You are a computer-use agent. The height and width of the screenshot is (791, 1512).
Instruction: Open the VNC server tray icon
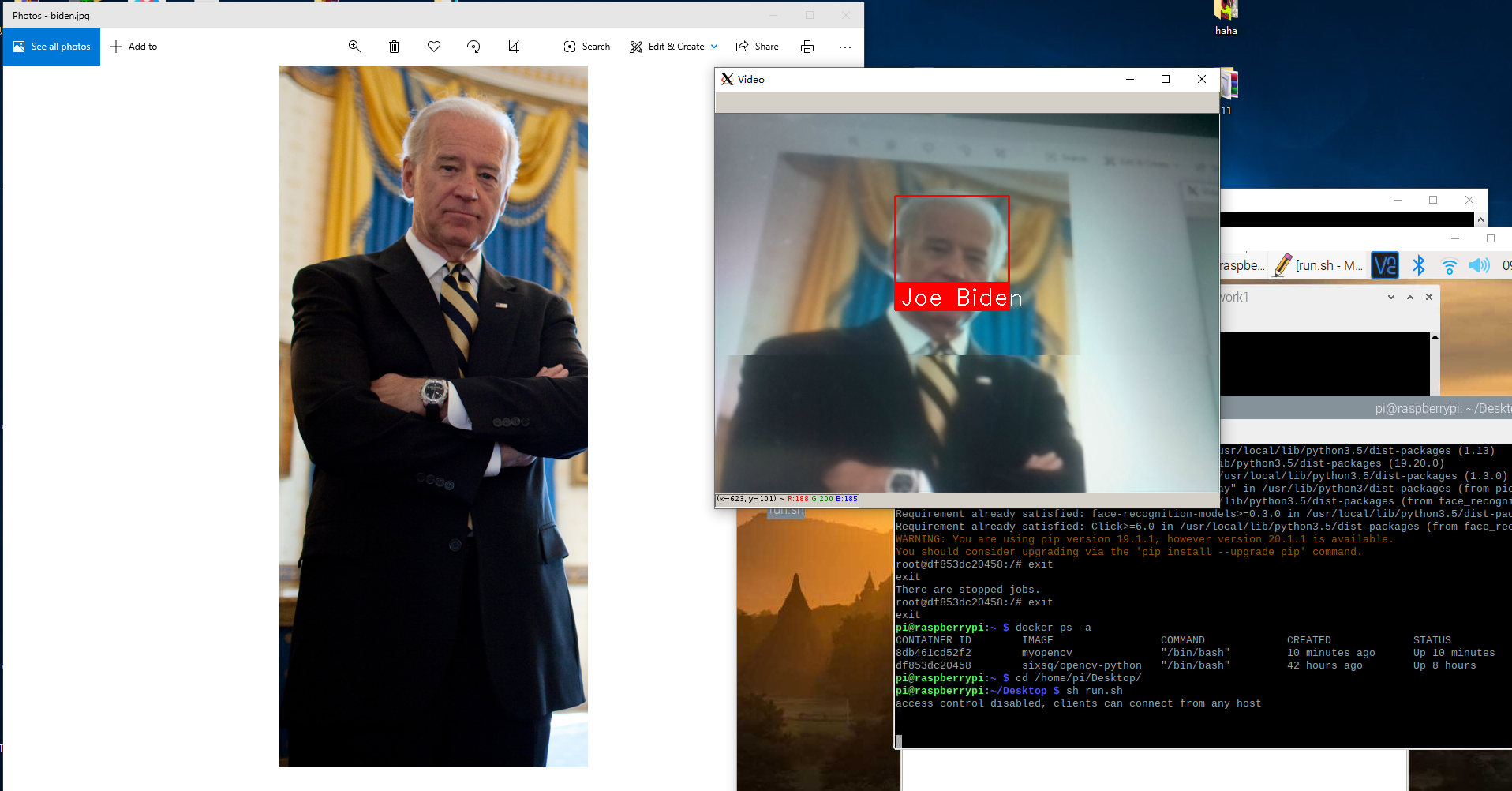coord(1385,265)
